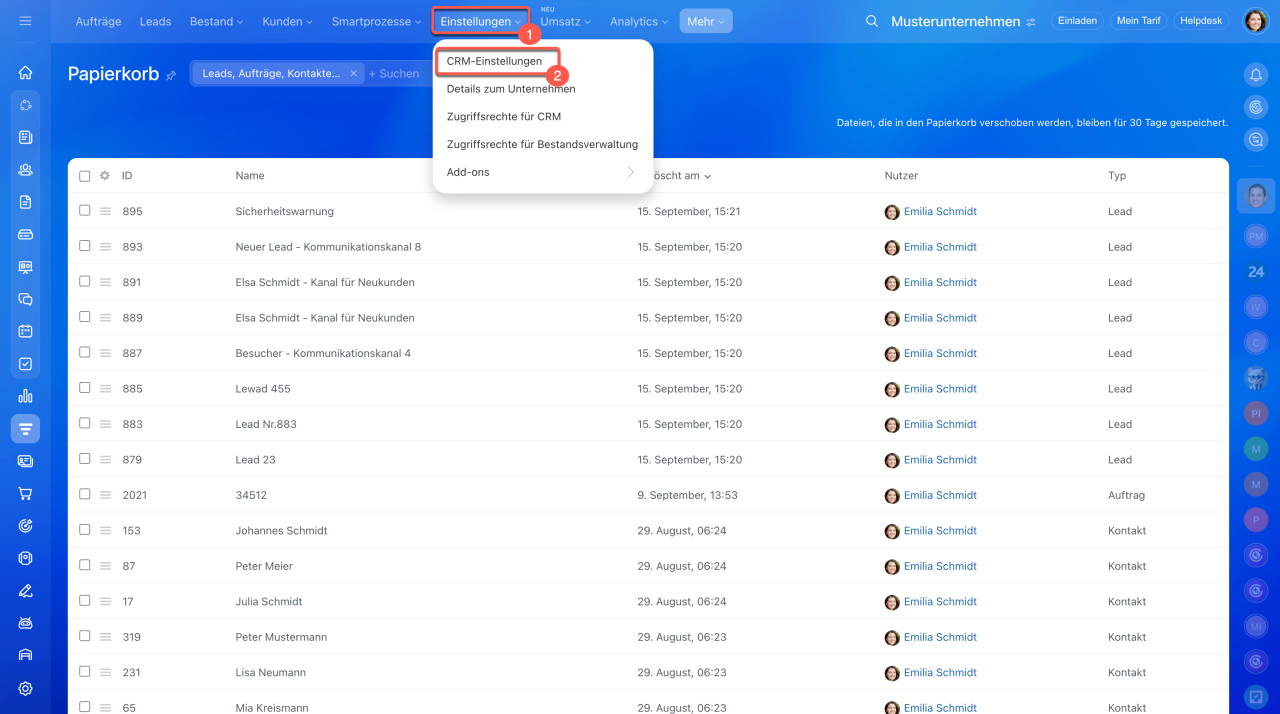Viewport: 1280px width, 714px height.
Task: Check the checkbox for row 2021
Action: [84, 494]
